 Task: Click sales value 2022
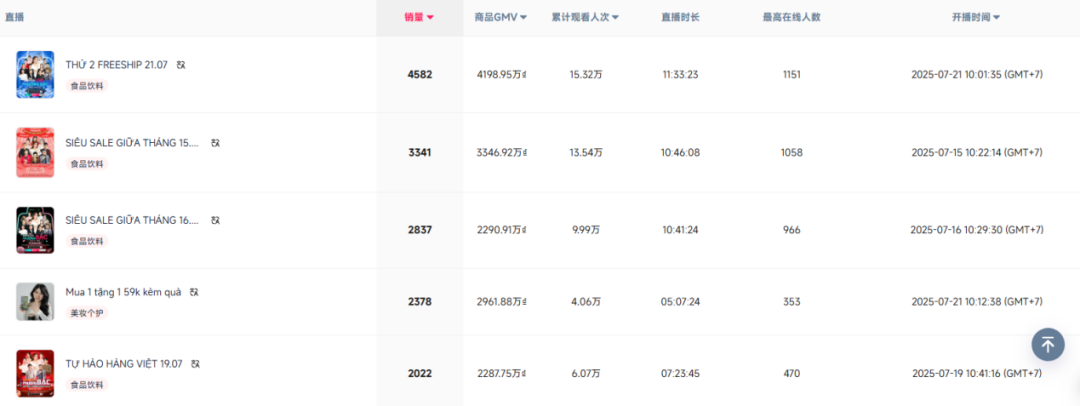click(419, 373)
